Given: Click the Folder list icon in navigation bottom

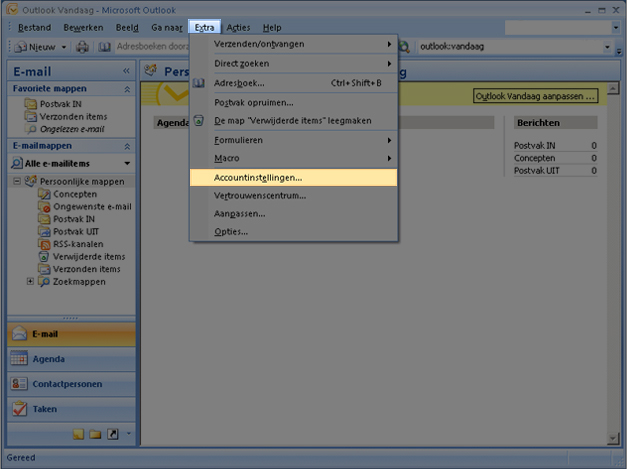Looking at the screenshot, I should pyautogui.click(x=95, y=434).
